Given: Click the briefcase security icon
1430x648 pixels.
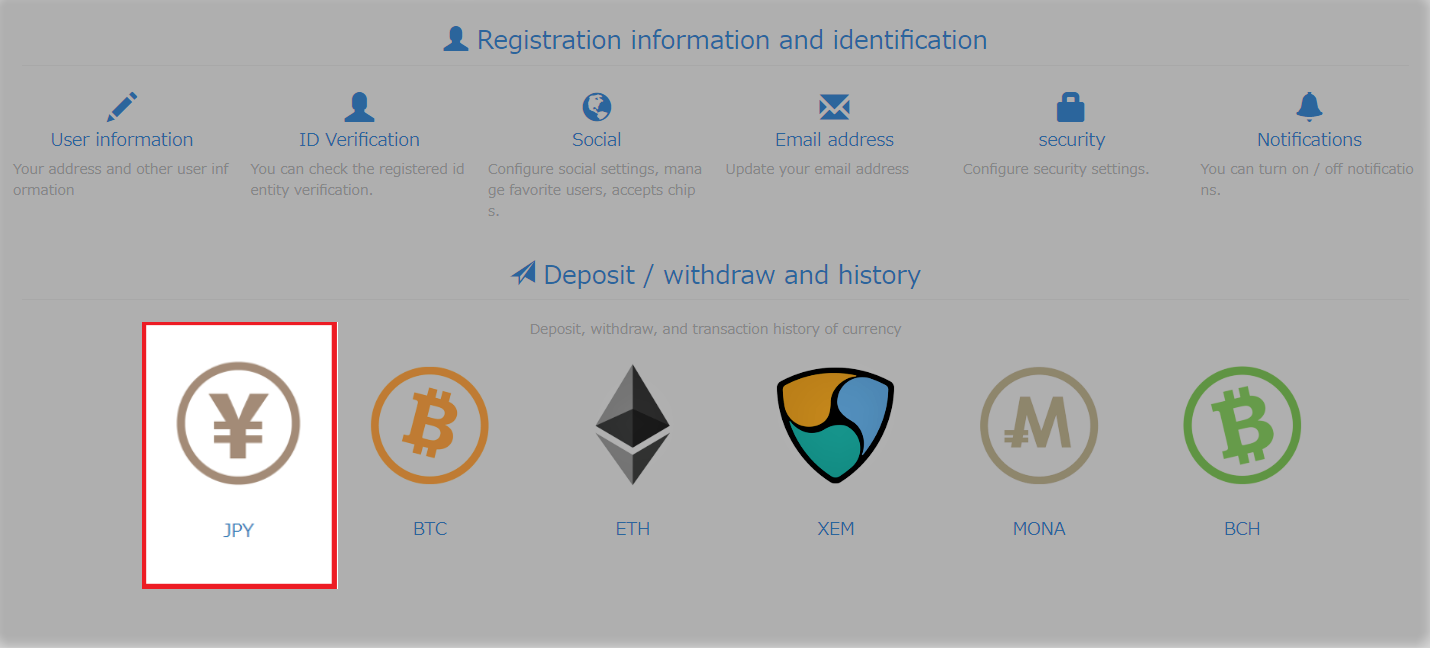Looking at the screenshot, I should click(x=1071, y=106).
